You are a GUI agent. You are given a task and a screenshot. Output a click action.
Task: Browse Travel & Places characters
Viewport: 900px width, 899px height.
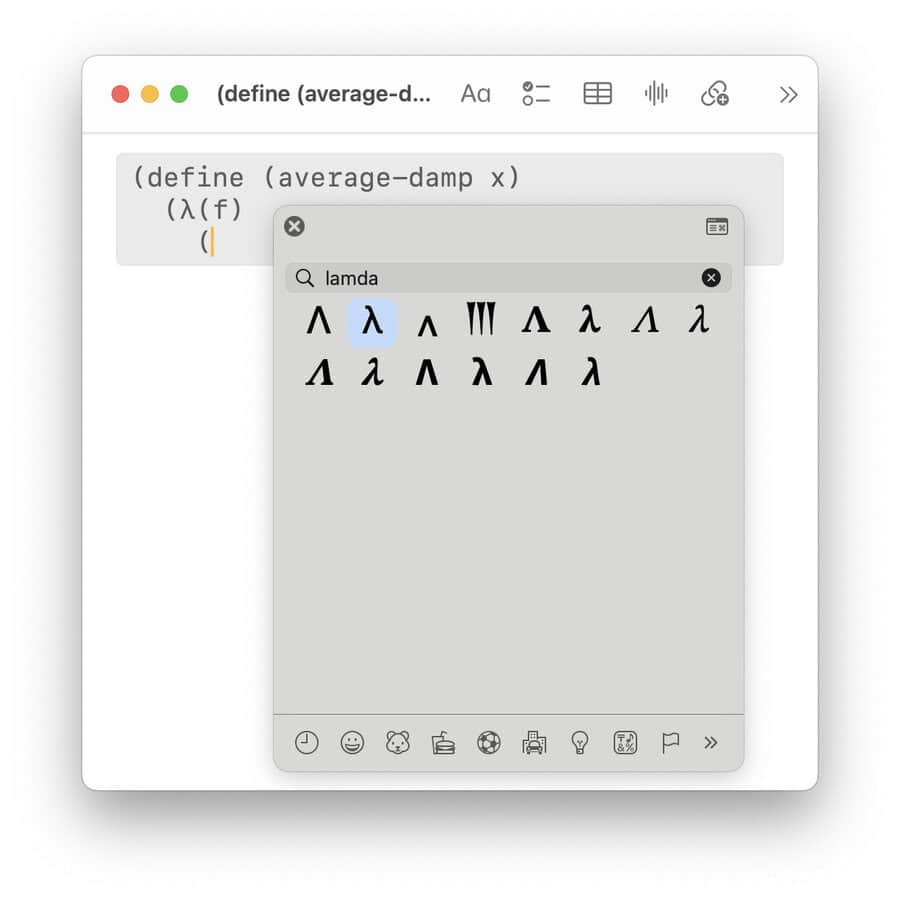click(534, 742)
